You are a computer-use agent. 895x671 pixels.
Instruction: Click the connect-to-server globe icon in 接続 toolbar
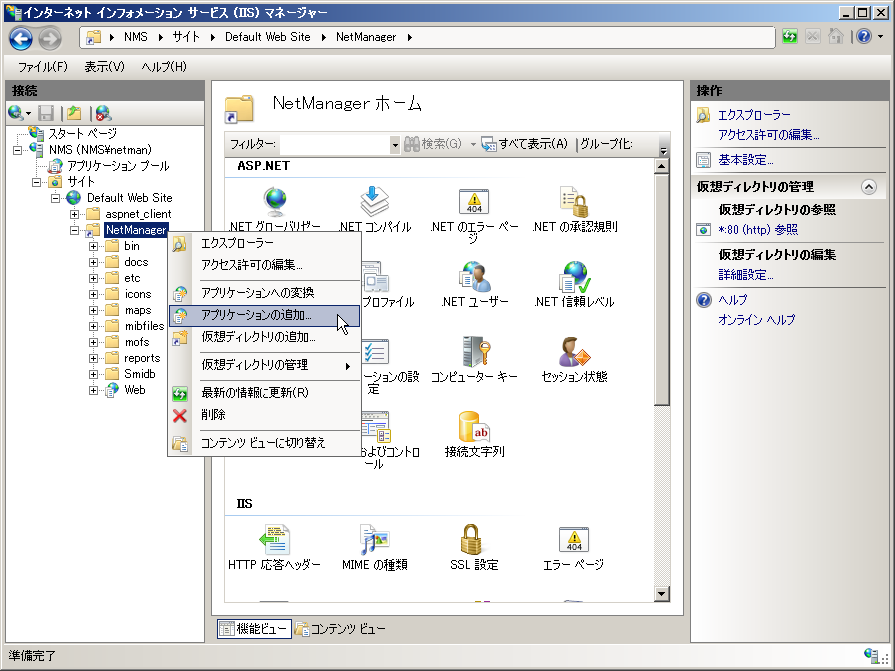(x=16, y=113)
